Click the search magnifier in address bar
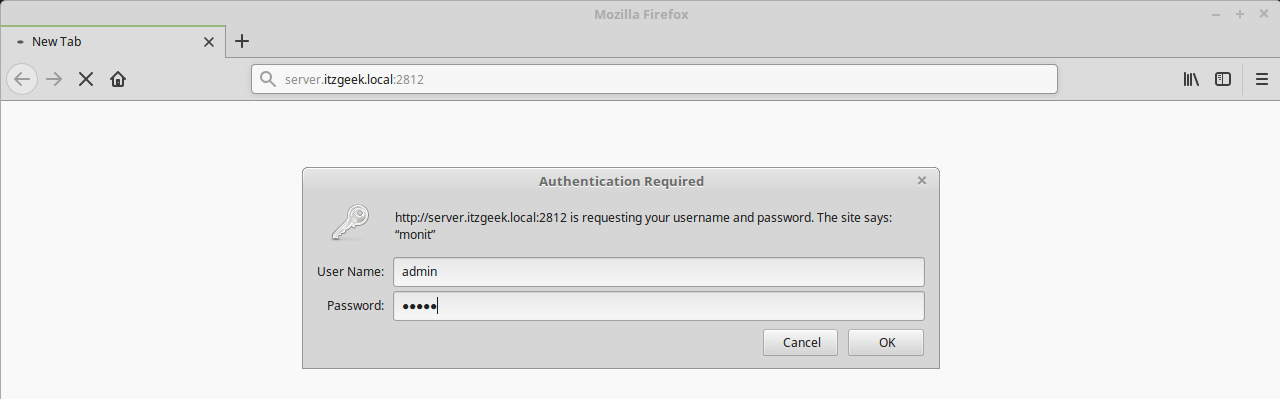Image resolution: width=1280 pixels, height=399 pixels. tap(267, 79)
